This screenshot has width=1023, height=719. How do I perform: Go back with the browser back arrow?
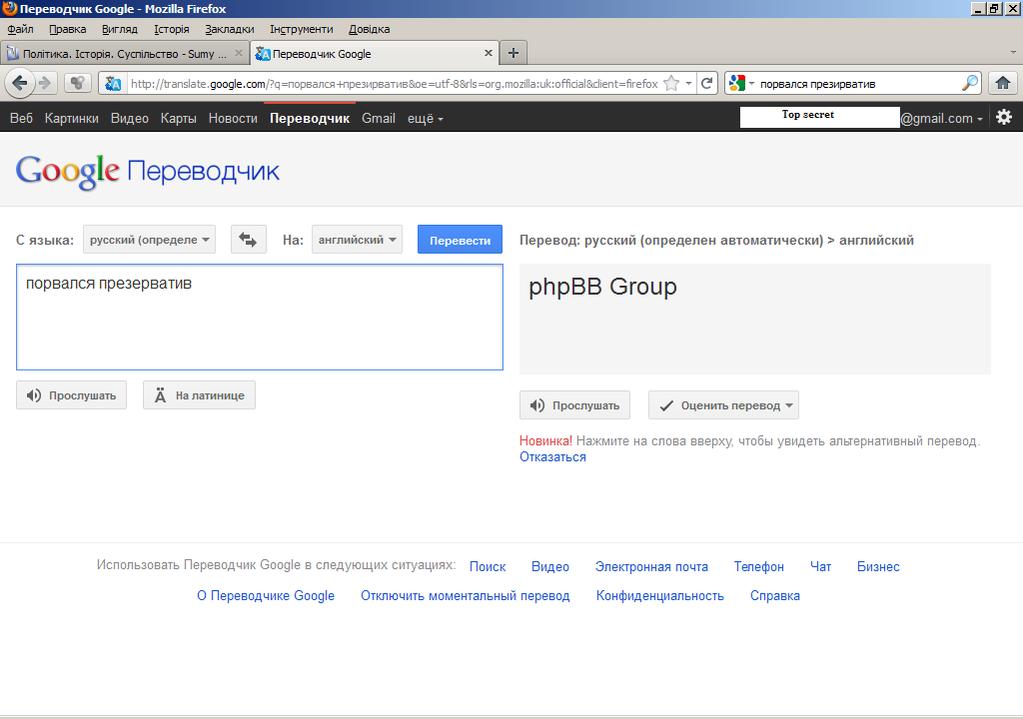20,83
